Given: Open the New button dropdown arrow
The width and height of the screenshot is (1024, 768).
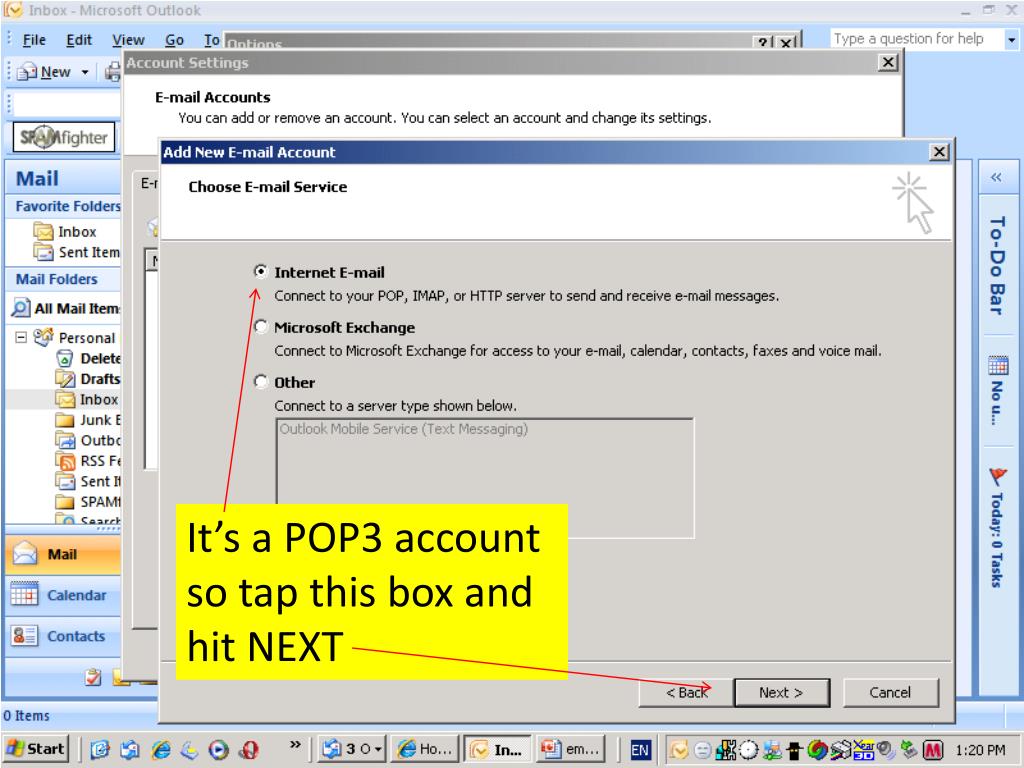Looking at the screenshot, I should tap(85, 72).
